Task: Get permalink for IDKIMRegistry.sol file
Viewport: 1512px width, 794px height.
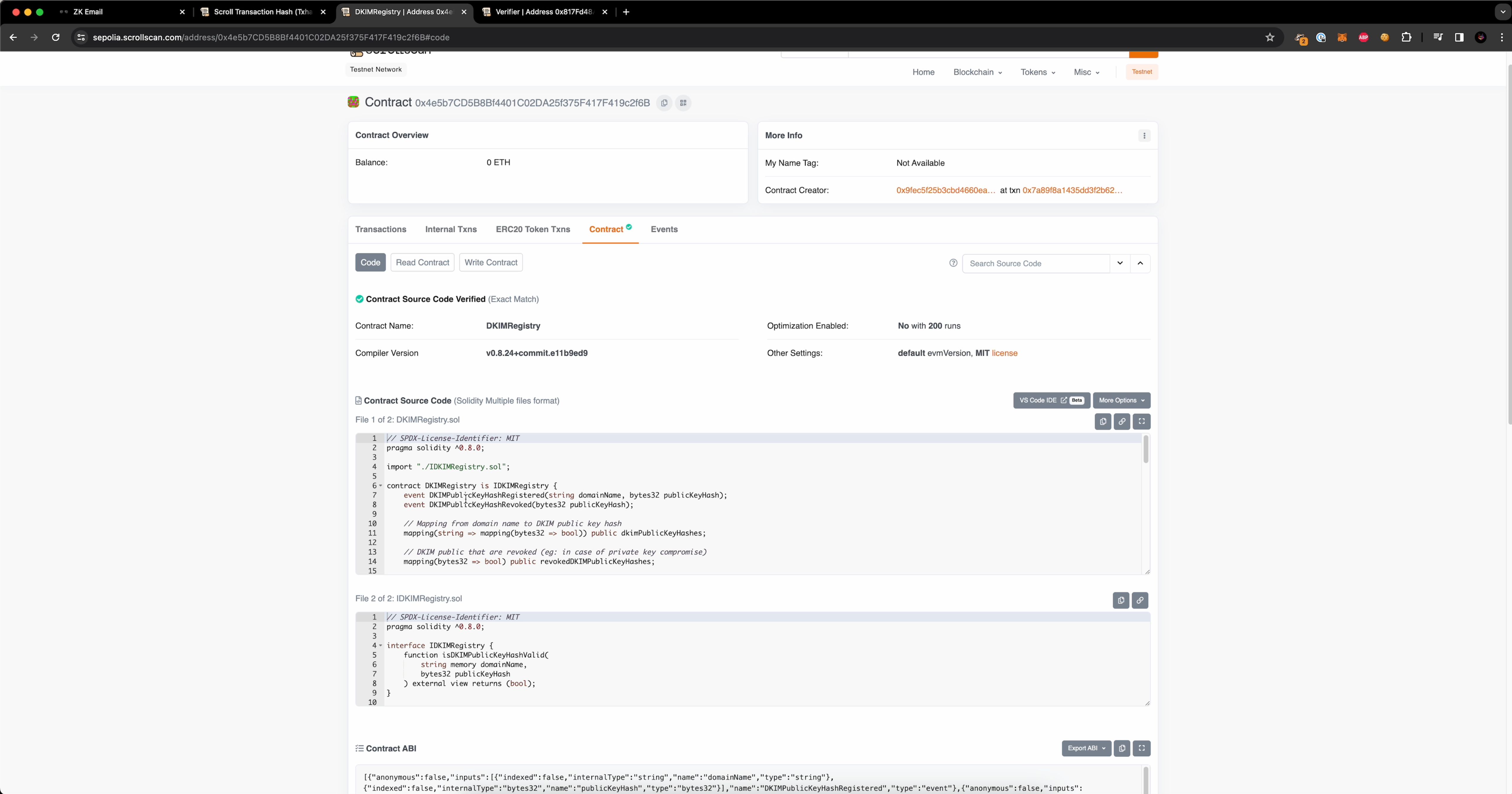Action: point(1140,600)
